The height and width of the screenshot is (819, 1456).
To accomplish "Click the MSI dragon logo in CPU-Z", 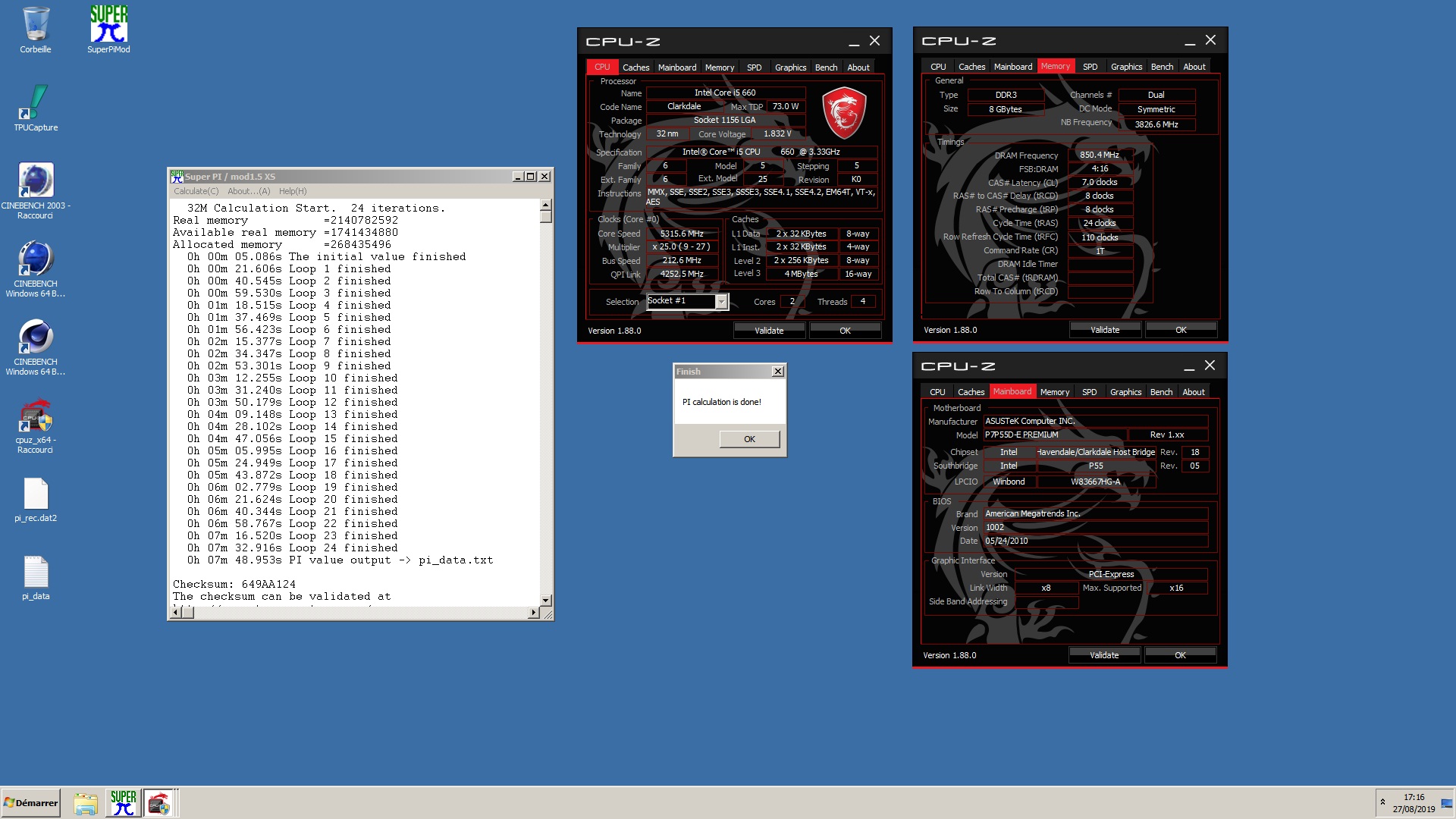I will click(844, 113).
